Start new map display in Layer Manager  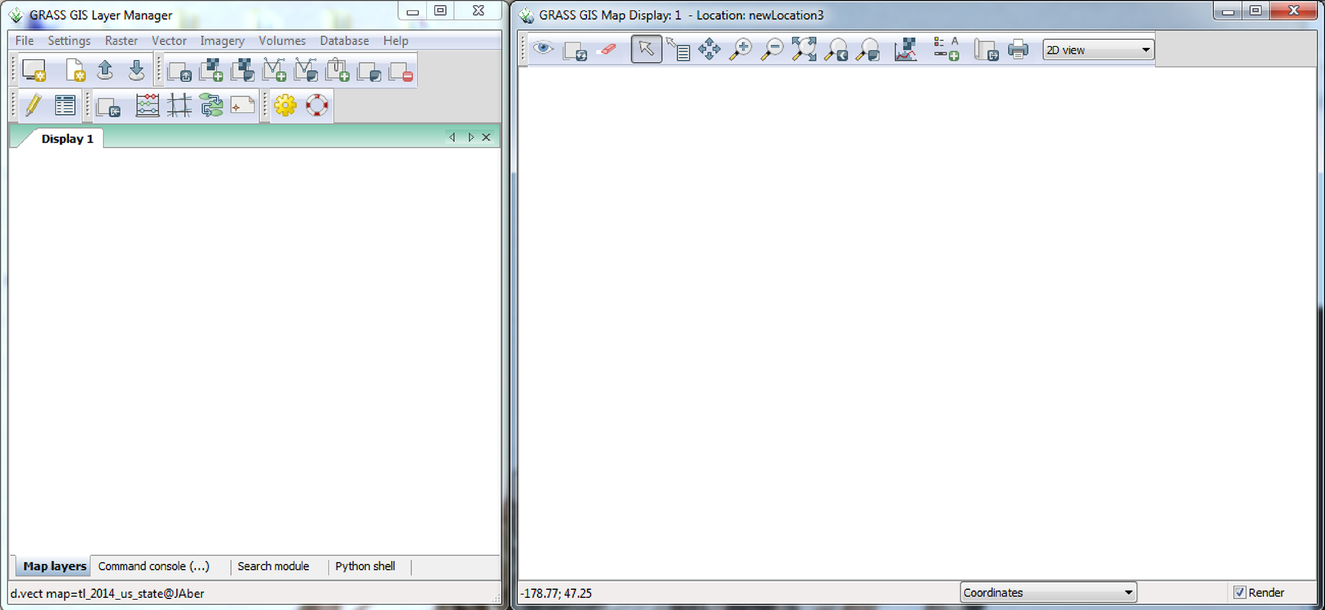point(34,70)
